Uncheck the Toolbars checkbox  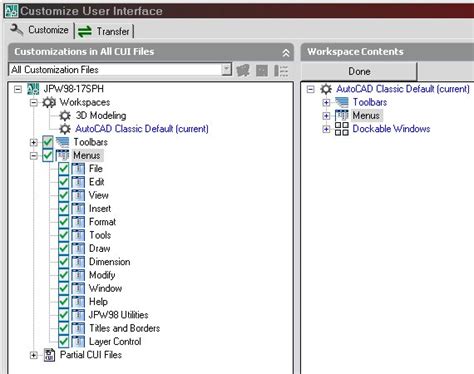point(48,142)
